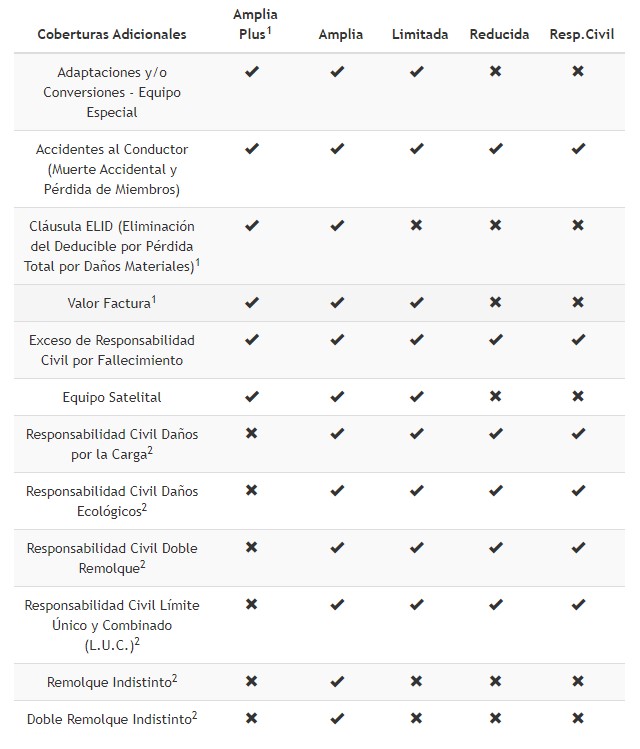Image resolution: width=640 pixels, height=749 pixels.
Task: Click Amplia Plus cross for Responsabilidad Civil Daños Ecológicos
Action: [252, 491]
